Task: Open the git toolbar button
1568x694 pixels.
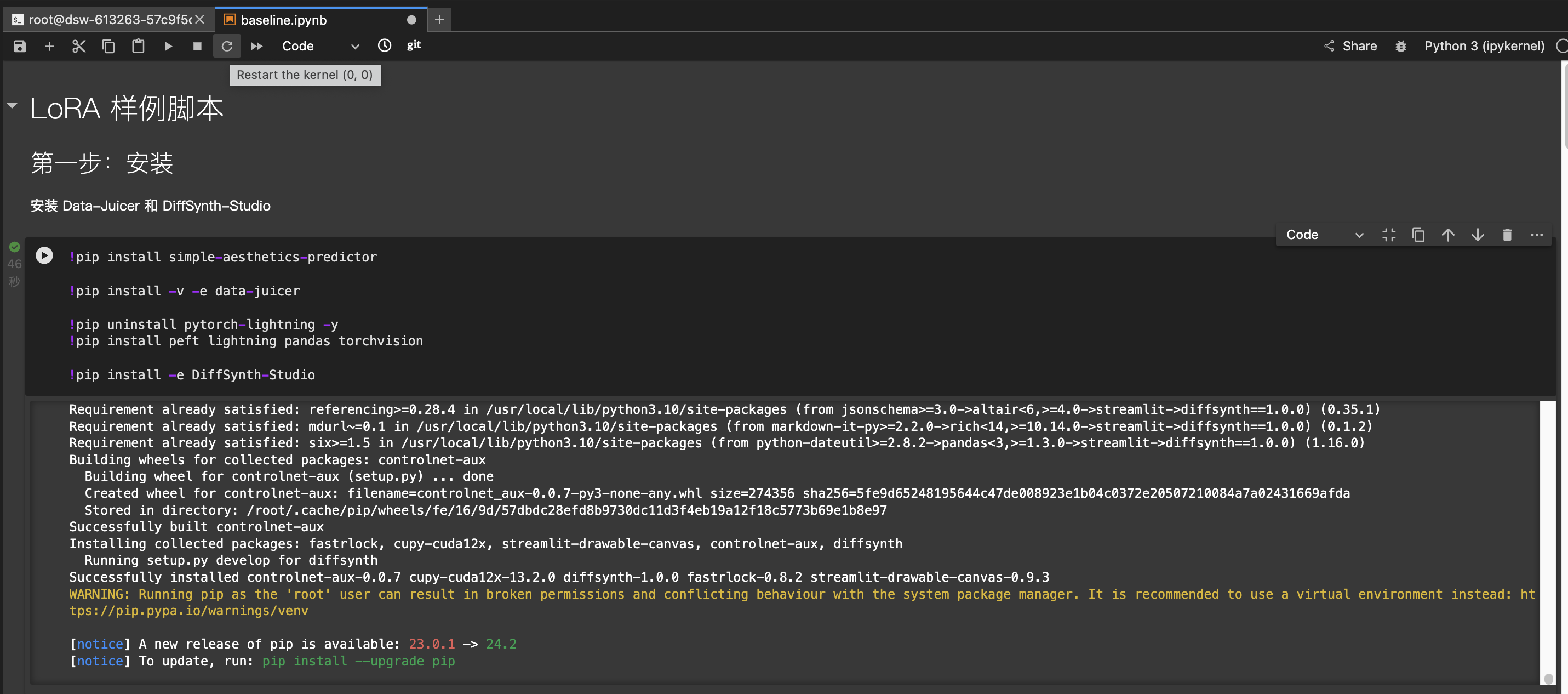Action: pos(414,45)
